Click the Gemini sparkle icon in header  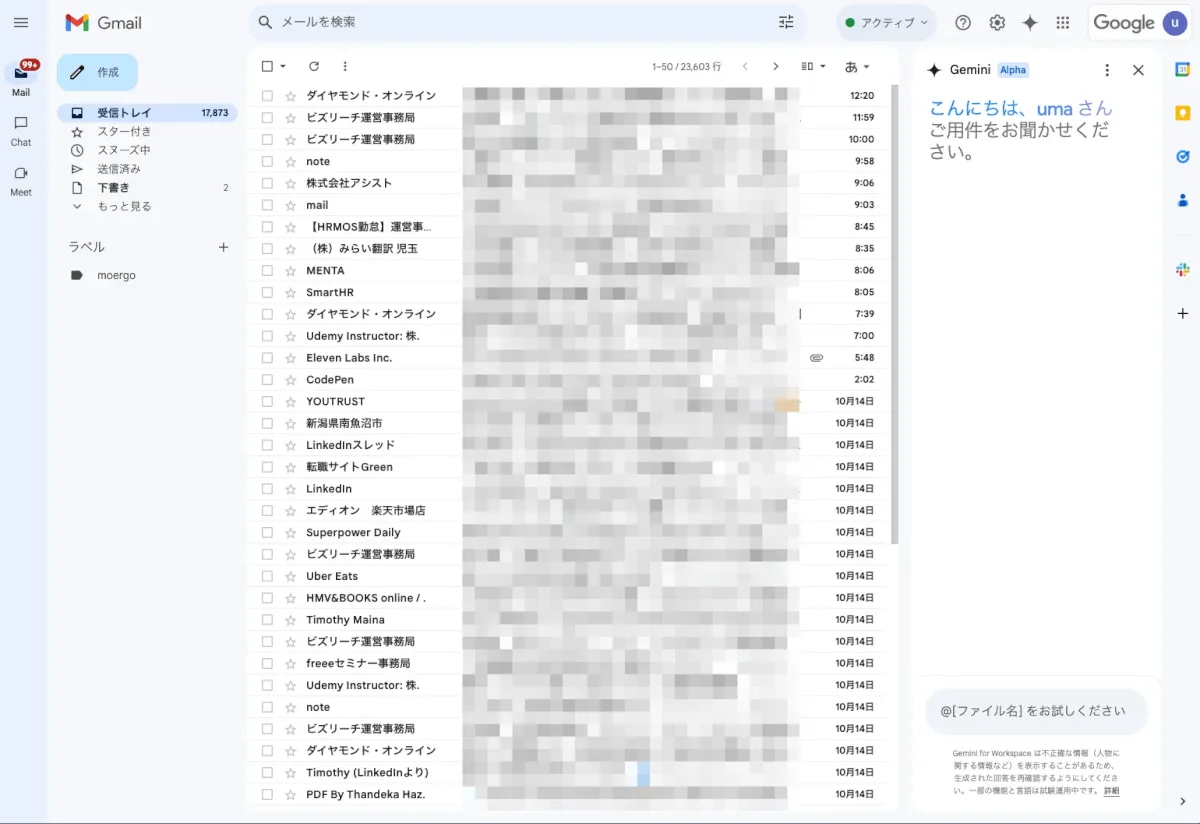(x=1030, y=22)
